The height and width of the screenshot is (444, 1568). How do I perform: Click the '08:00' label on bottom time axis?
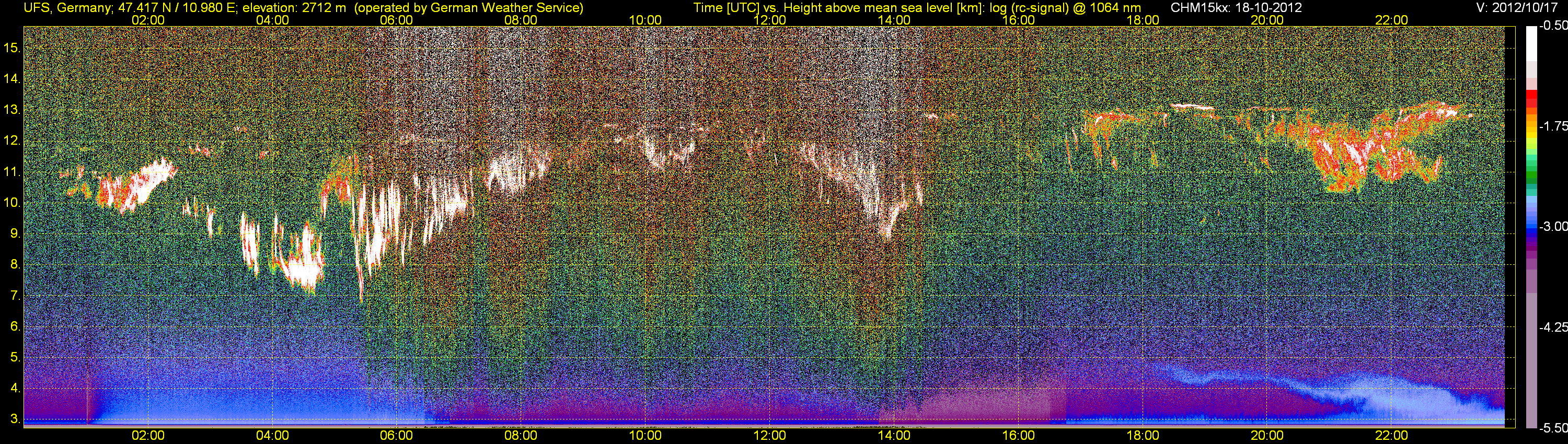[x=521, y=436]
